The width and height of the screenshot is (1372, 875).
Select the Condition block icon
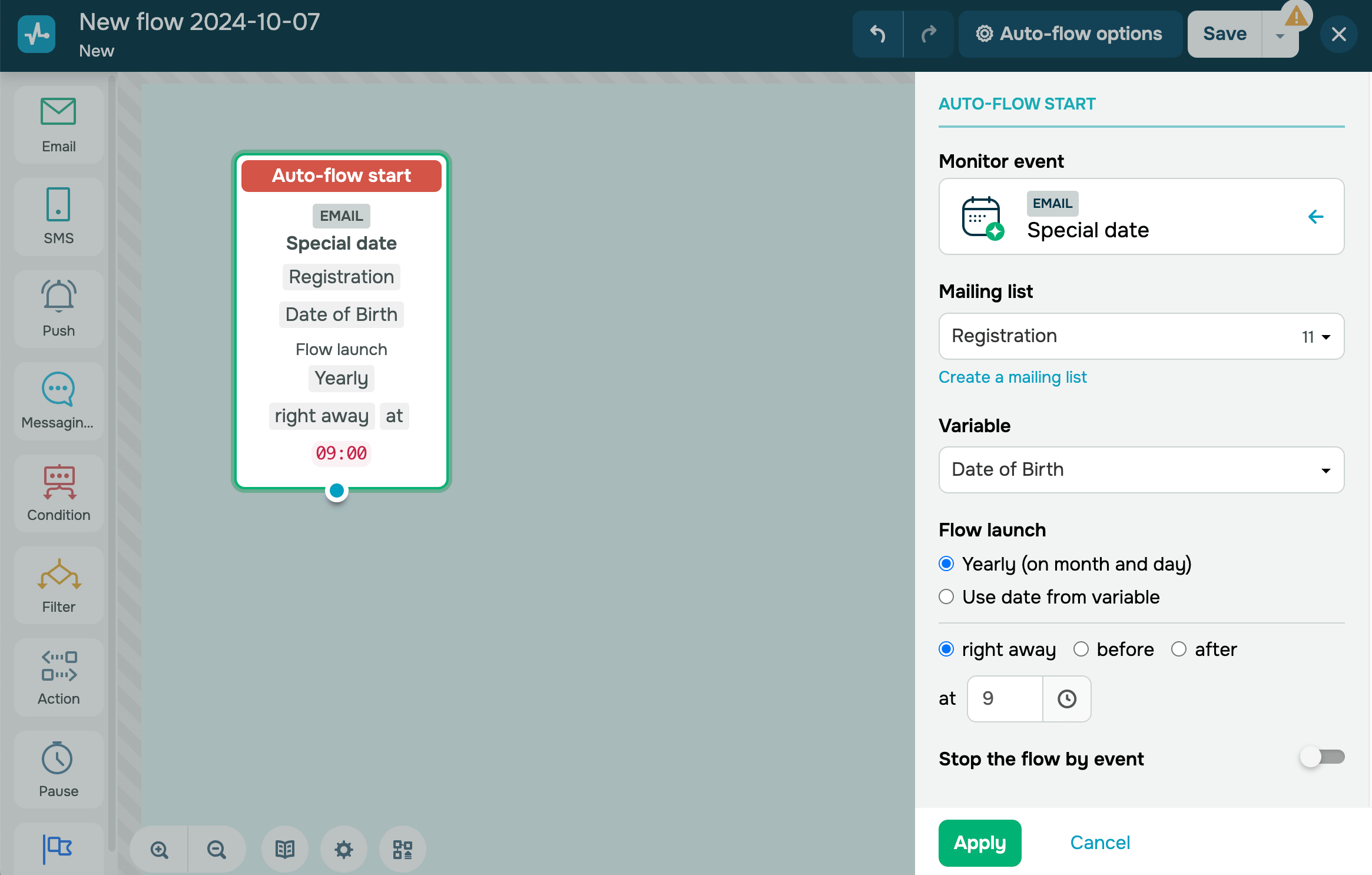click(58, 493)
